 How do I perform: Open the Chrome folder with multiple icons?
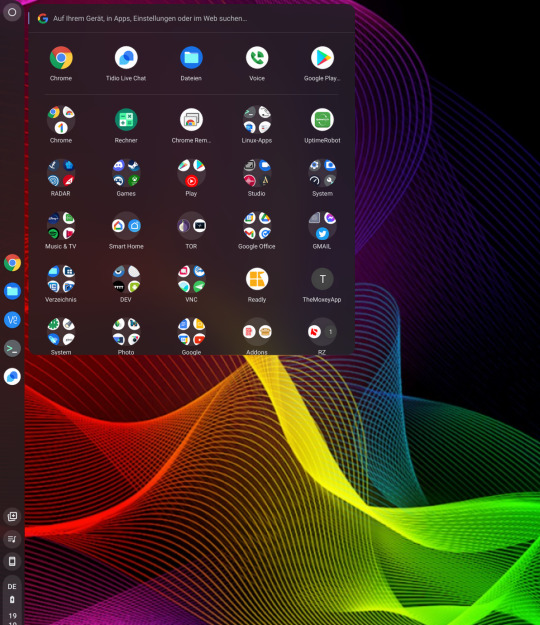pyautogui.click(x=61, y=120)
